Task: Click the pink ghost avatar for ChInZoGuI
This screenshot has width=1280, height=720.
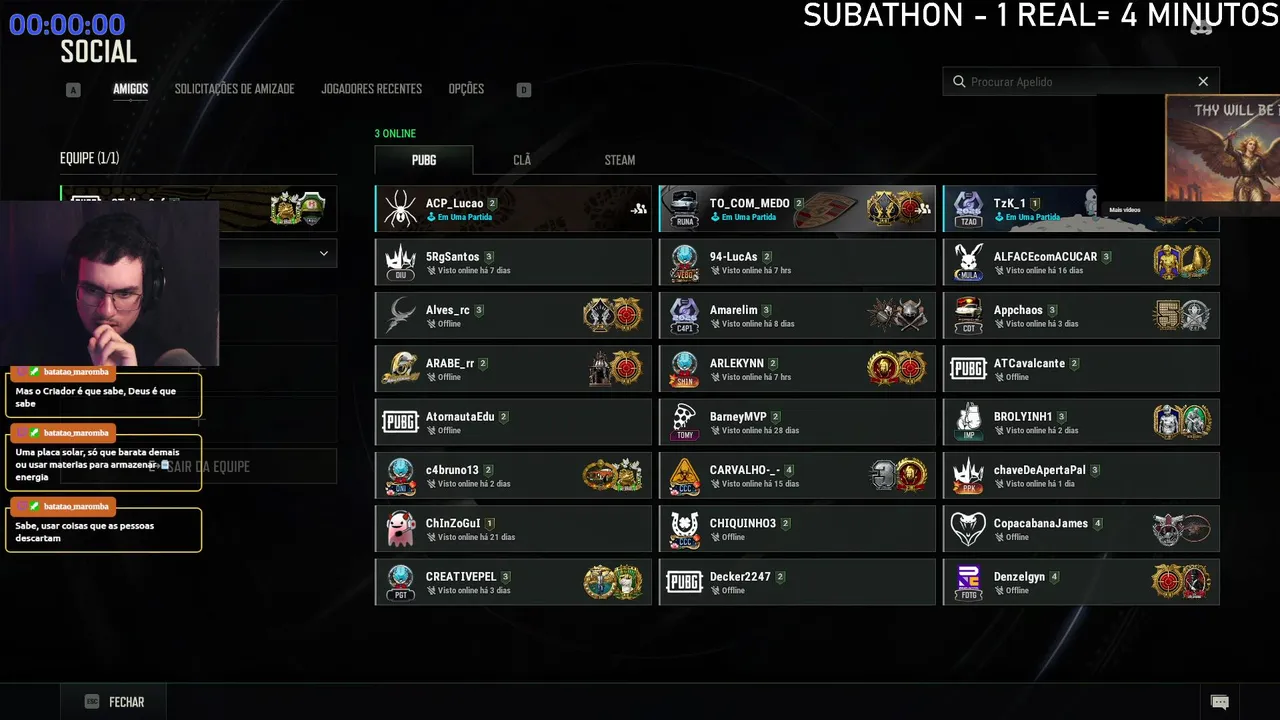Action: click(x=401, y=528)
